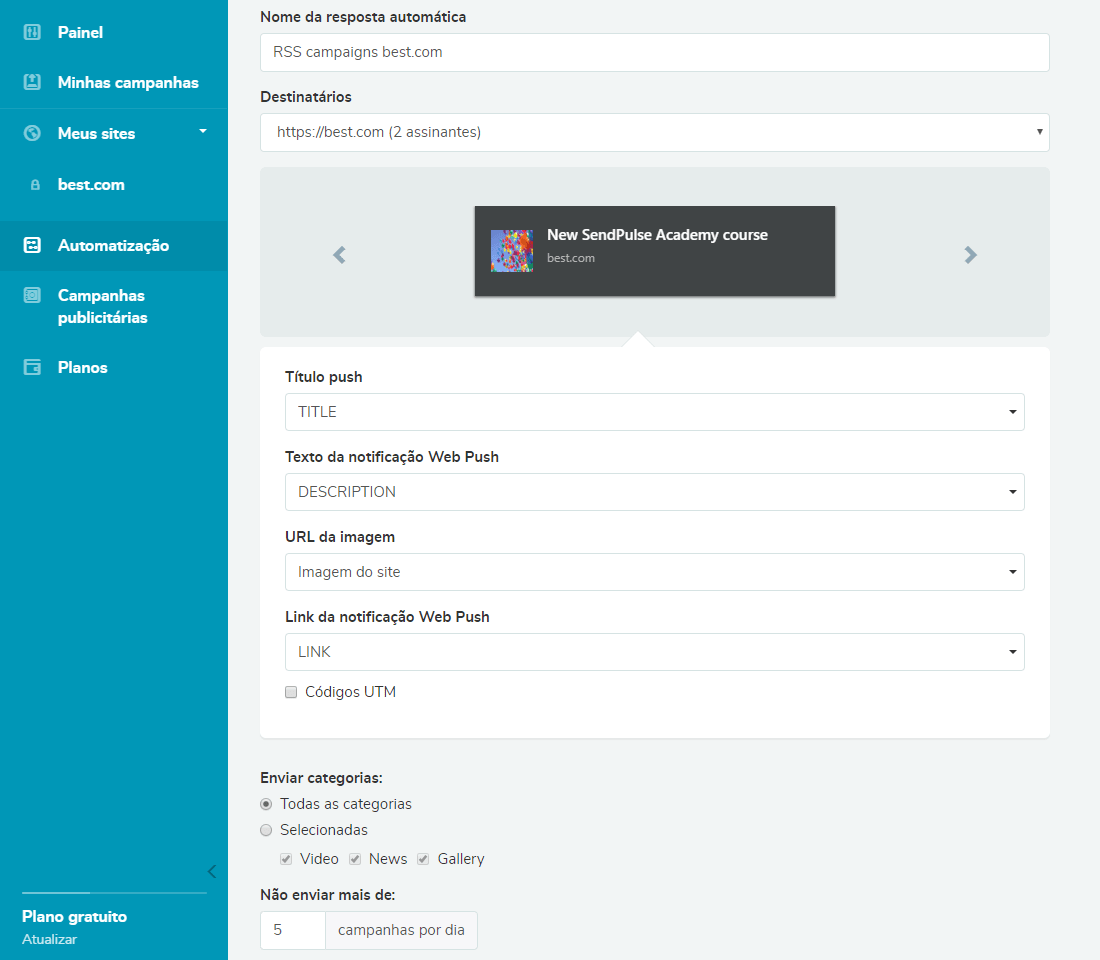Select Todas as categorias radio button

coord(266,804)
